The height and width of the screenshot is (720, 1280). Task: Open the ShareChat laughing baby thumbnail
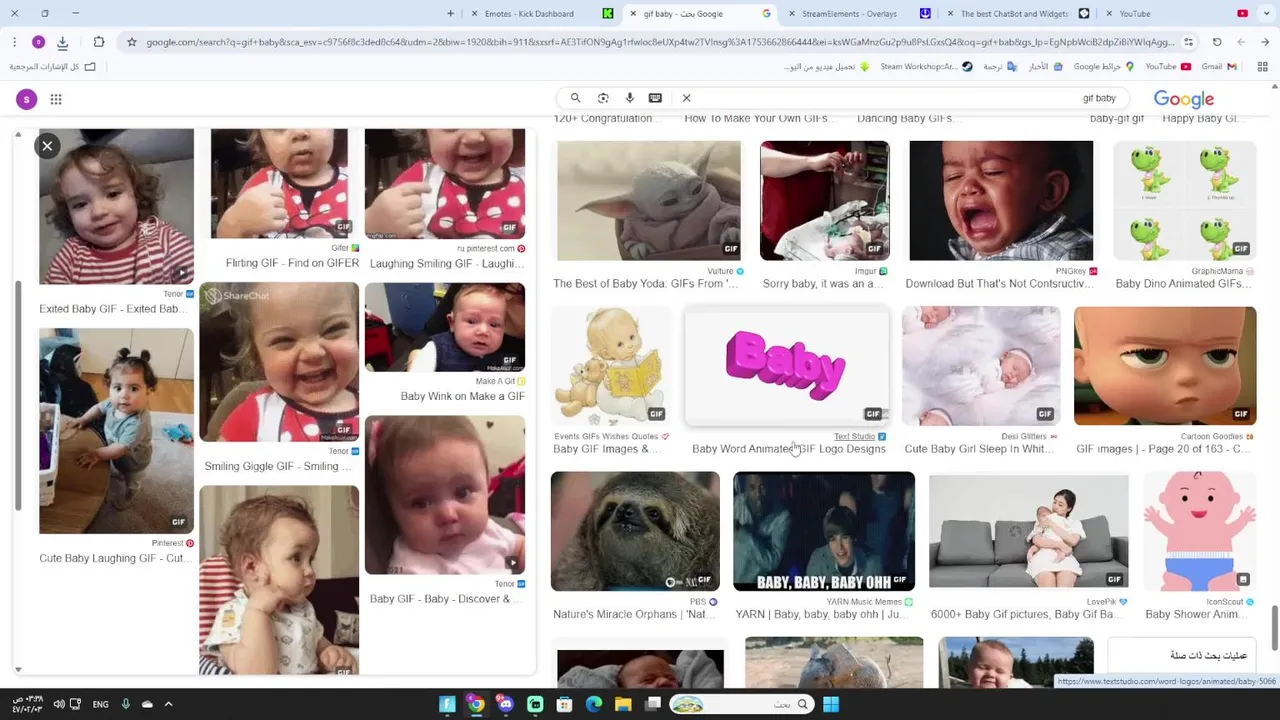[279, 362]
